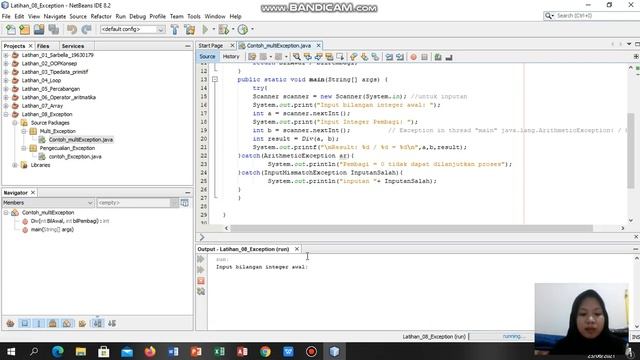Screen dimensions: 640x360
Task: Click the Source view button
Action: point(207,57)
